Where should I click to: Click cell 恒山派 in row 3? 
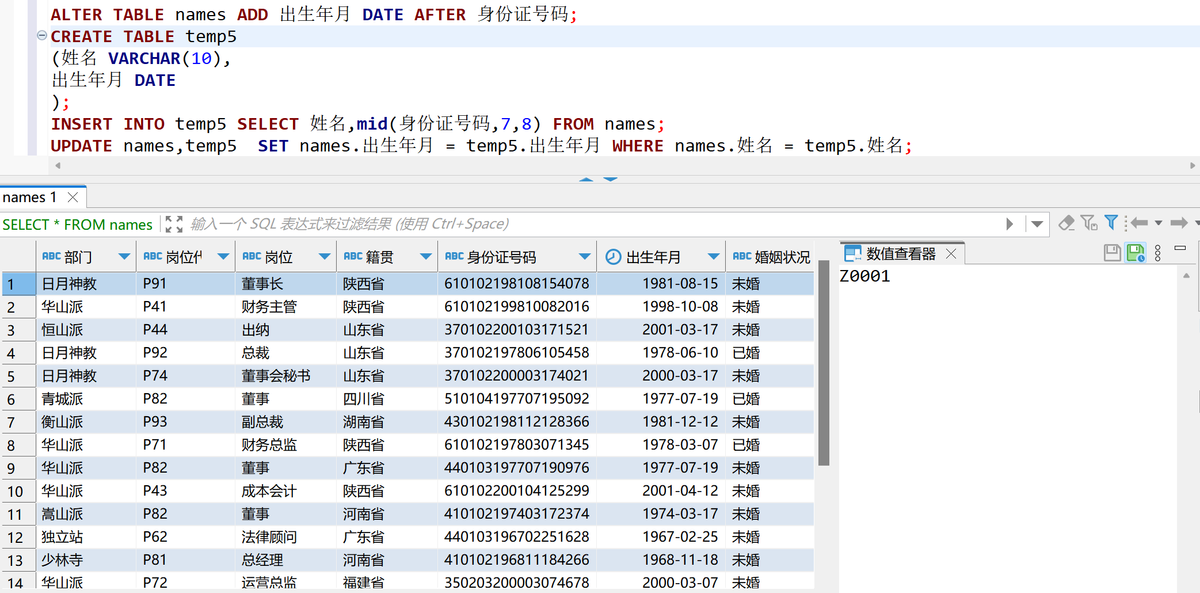85,330
